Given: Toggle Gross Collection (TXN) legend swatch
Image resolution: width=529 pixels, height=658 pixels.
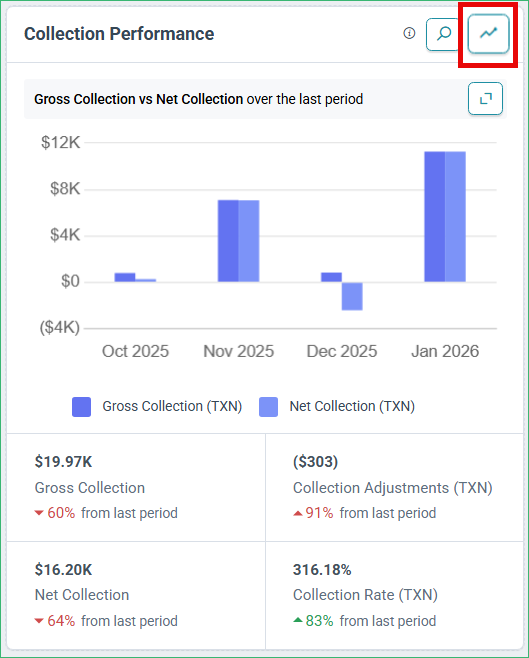Looking at the screenshot, I should pyautogui.click(x=81, y=407).
